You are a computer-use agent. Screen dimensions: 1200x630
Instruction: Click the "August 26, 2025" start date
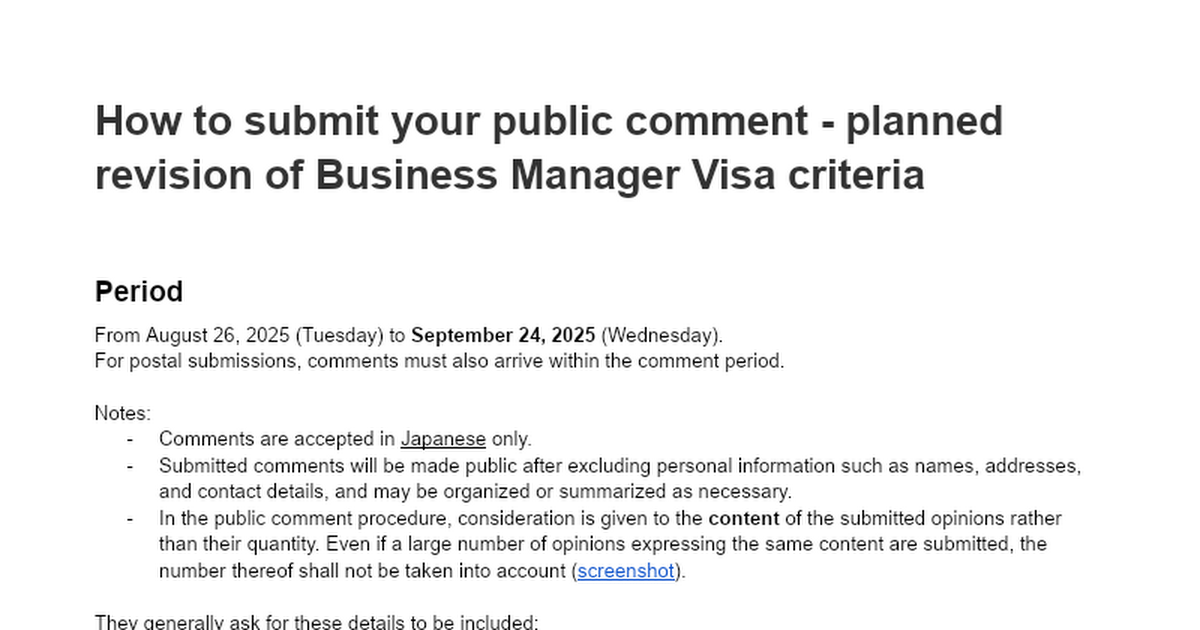tap(218, 335)
